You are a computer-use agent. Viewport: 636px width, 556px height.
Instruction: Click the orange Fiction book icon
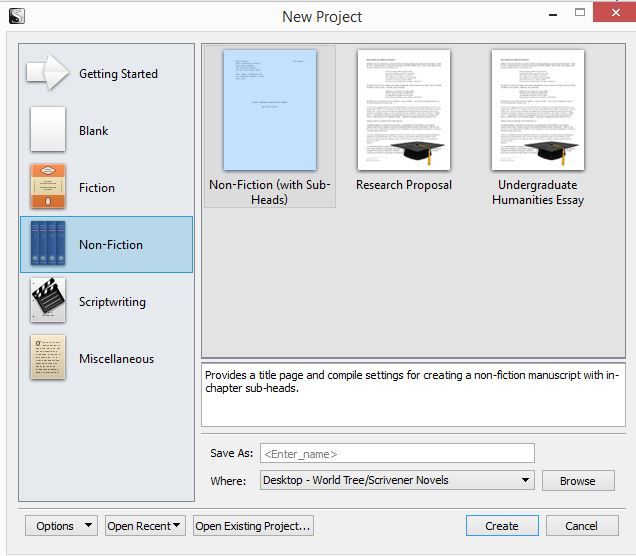[x=48, y=186]
